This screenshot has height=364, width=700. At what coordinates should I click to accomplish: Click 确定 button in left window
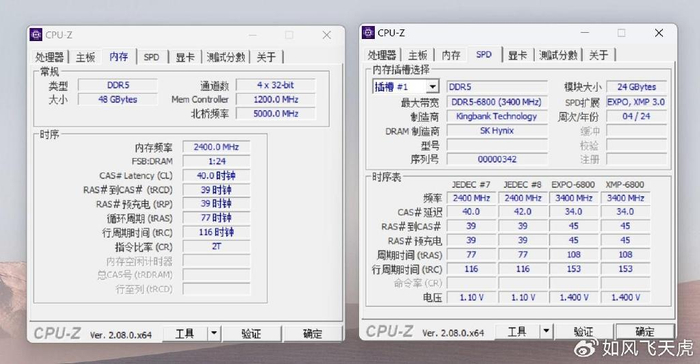(312, 334)
